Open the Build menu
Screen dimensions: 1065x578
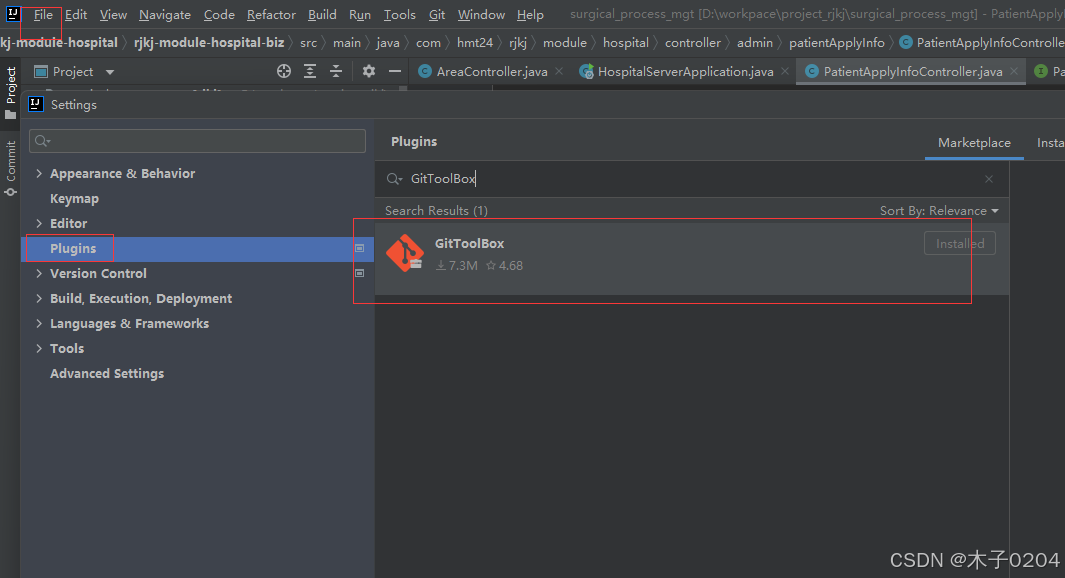tap(322, 14)
